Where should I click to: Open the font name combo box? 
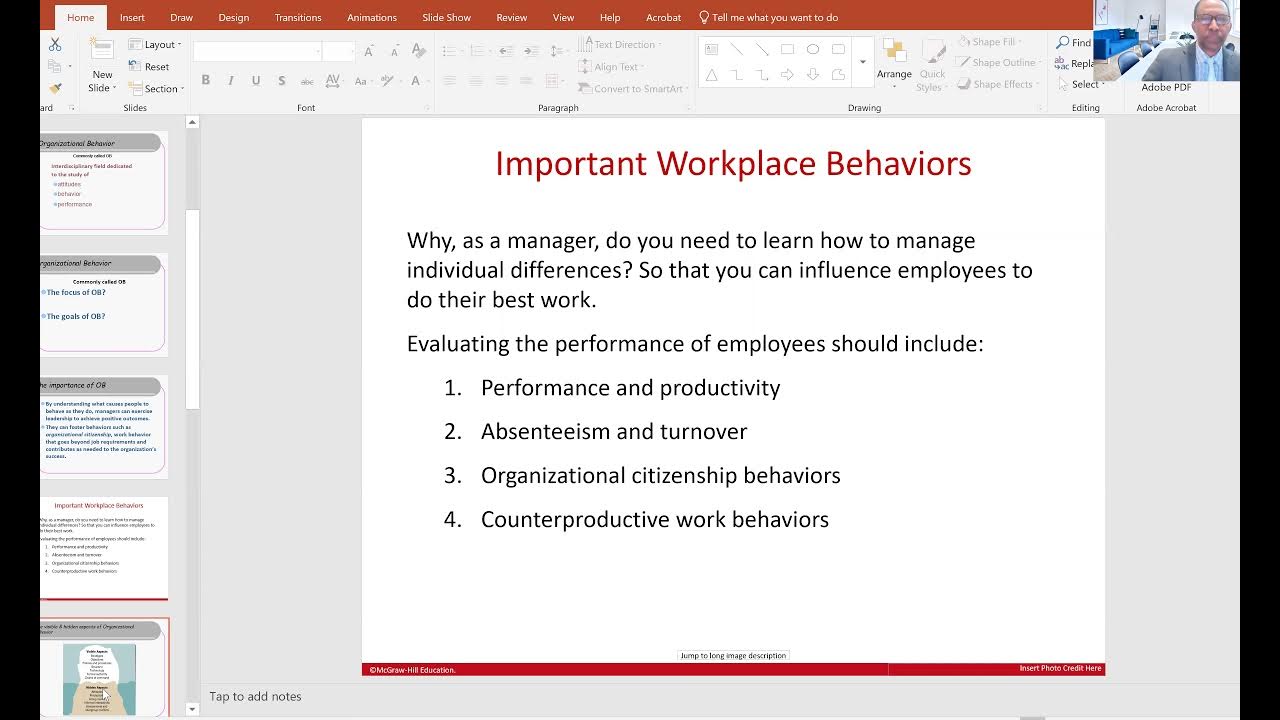pyautogui.click(x=258, y=51)
